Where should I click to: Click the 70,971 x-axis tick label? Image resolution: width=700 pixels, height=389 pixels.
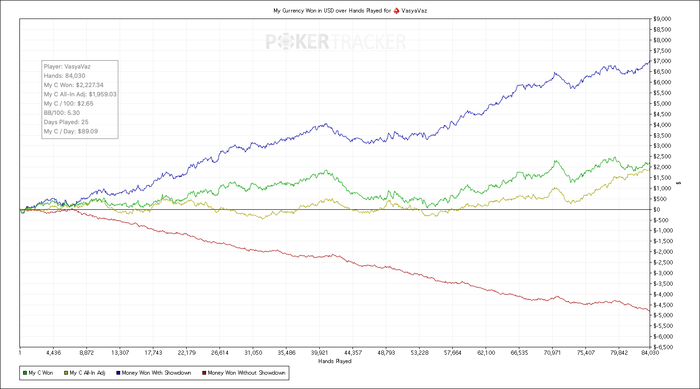(552, 353)
